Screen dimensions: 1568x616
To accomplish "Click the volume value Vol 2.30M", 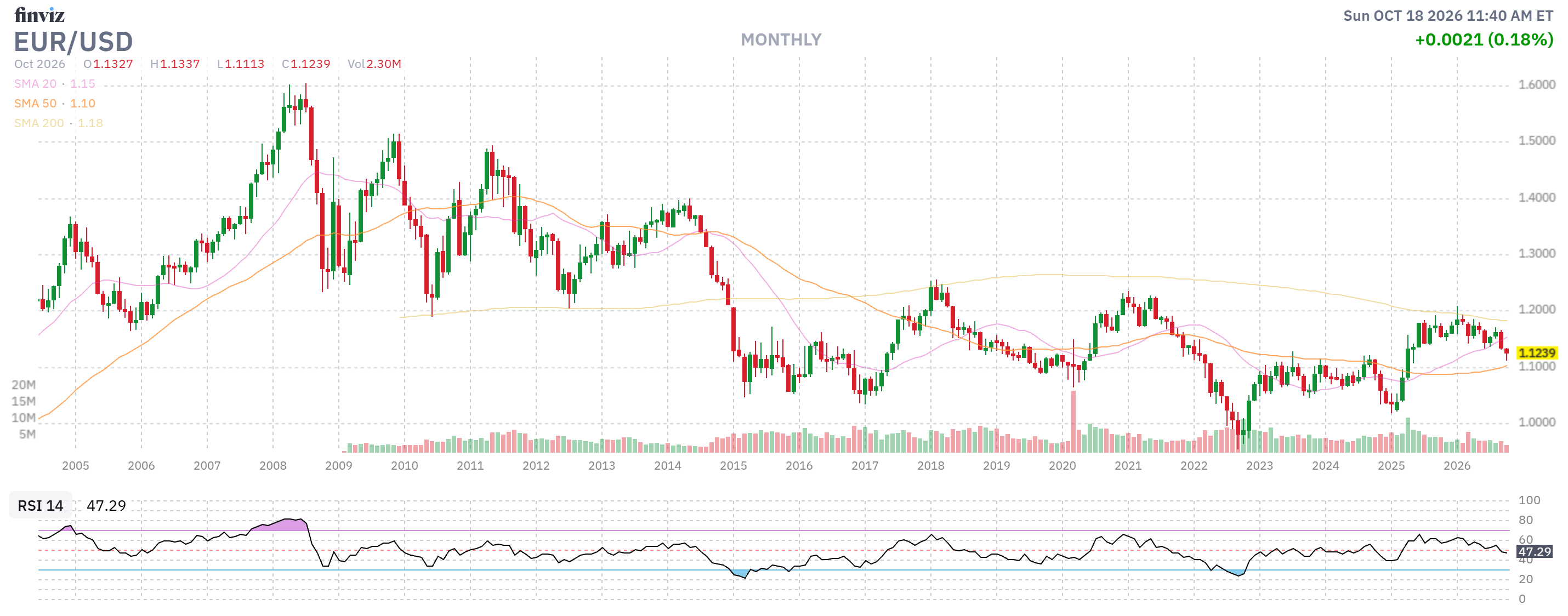I will click(x=374, y=64).
